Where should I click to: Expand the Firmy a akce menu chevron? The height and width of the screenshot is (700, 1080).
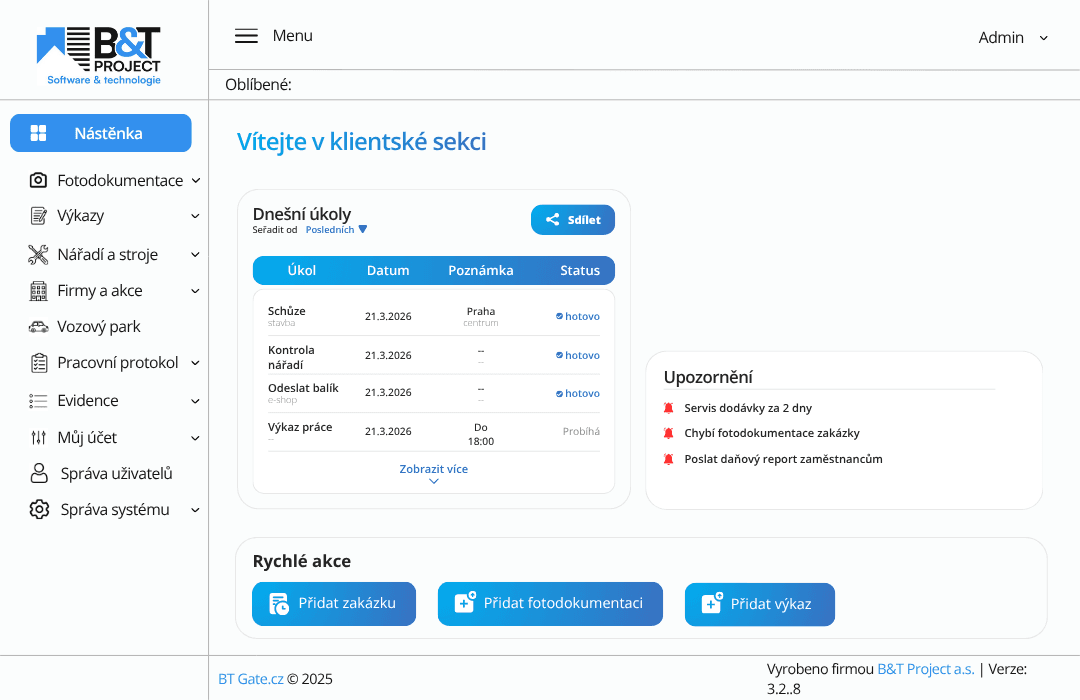tap(194, 290)
